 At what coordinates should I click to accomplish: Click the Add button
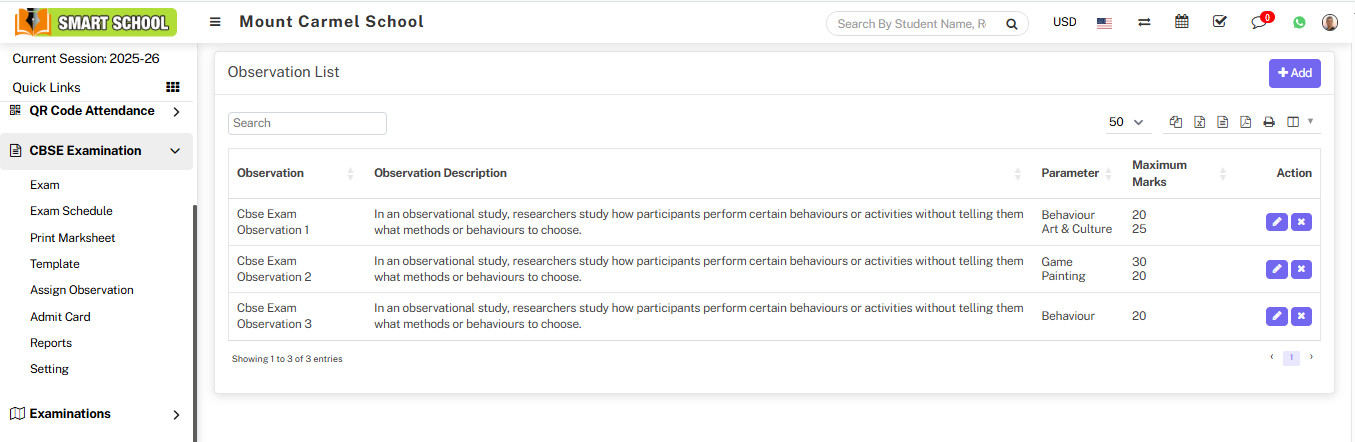pos(1294,73)
